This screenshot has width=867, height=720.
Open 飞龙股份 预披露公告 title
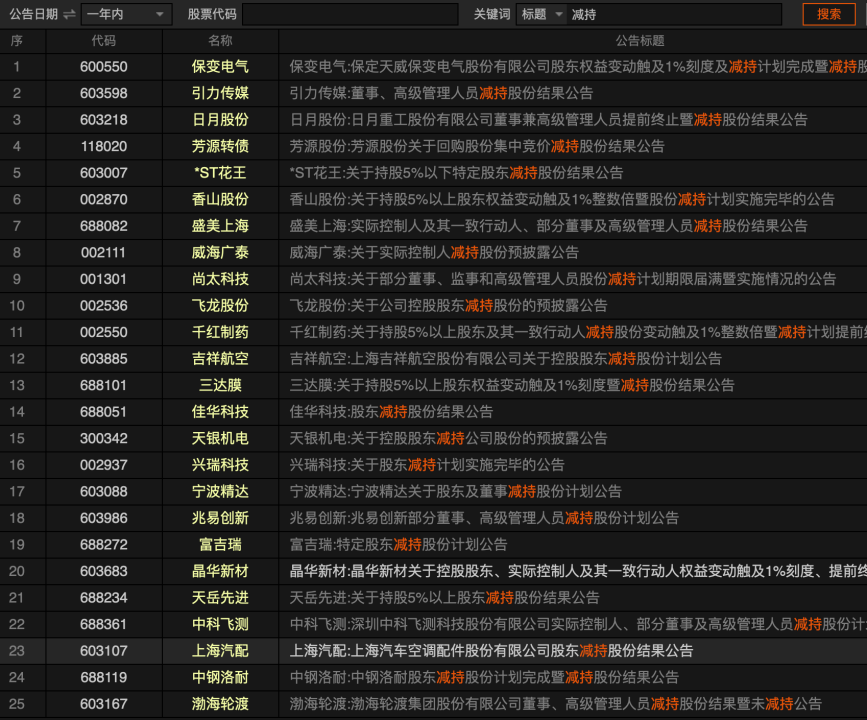[x=448, y=306]
